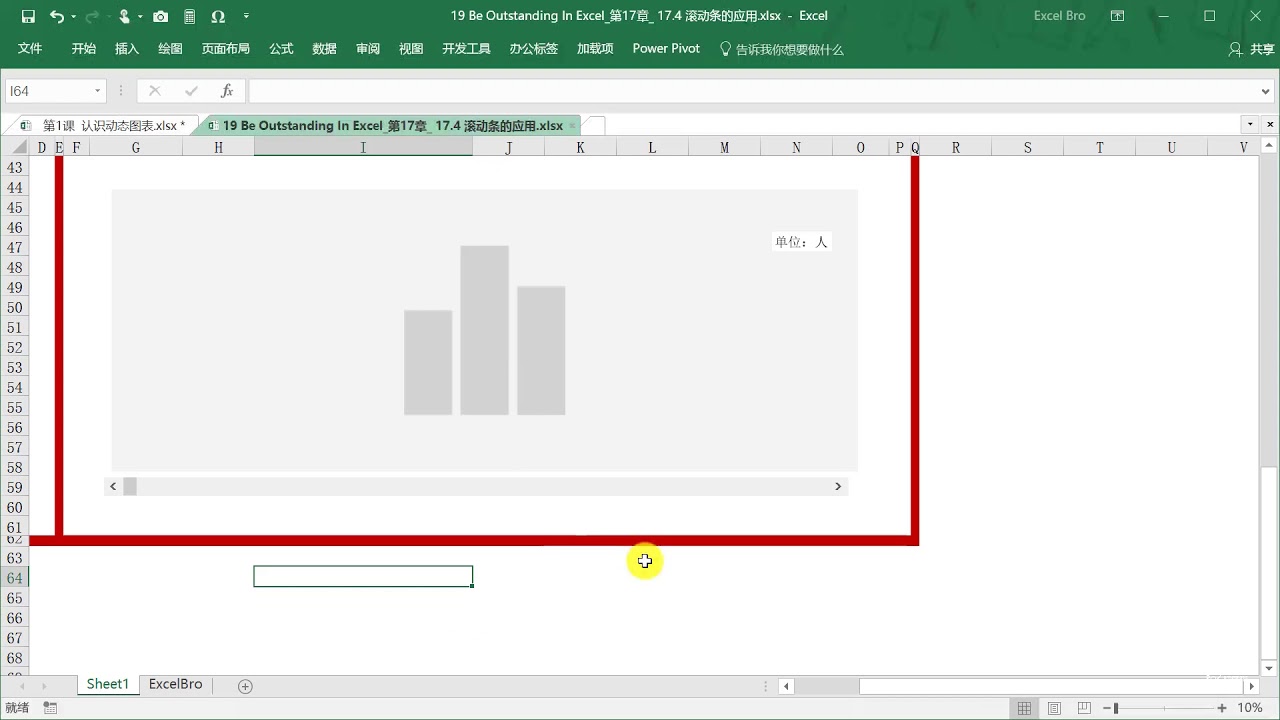Viewport: 1280px width, 720px height.
Task: Customize Quick Access Toolbar dropdown
Action: tap(246, 17)
